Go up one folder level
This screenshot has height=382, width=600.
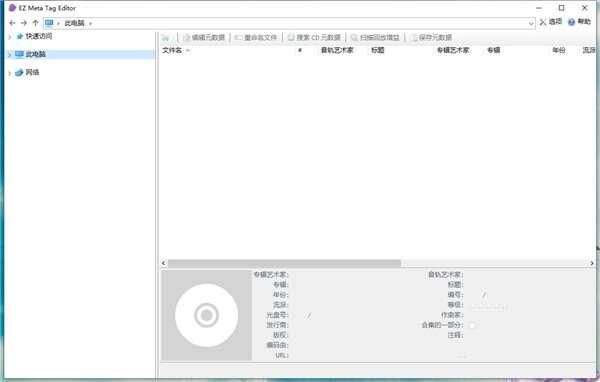coord(35,23)
